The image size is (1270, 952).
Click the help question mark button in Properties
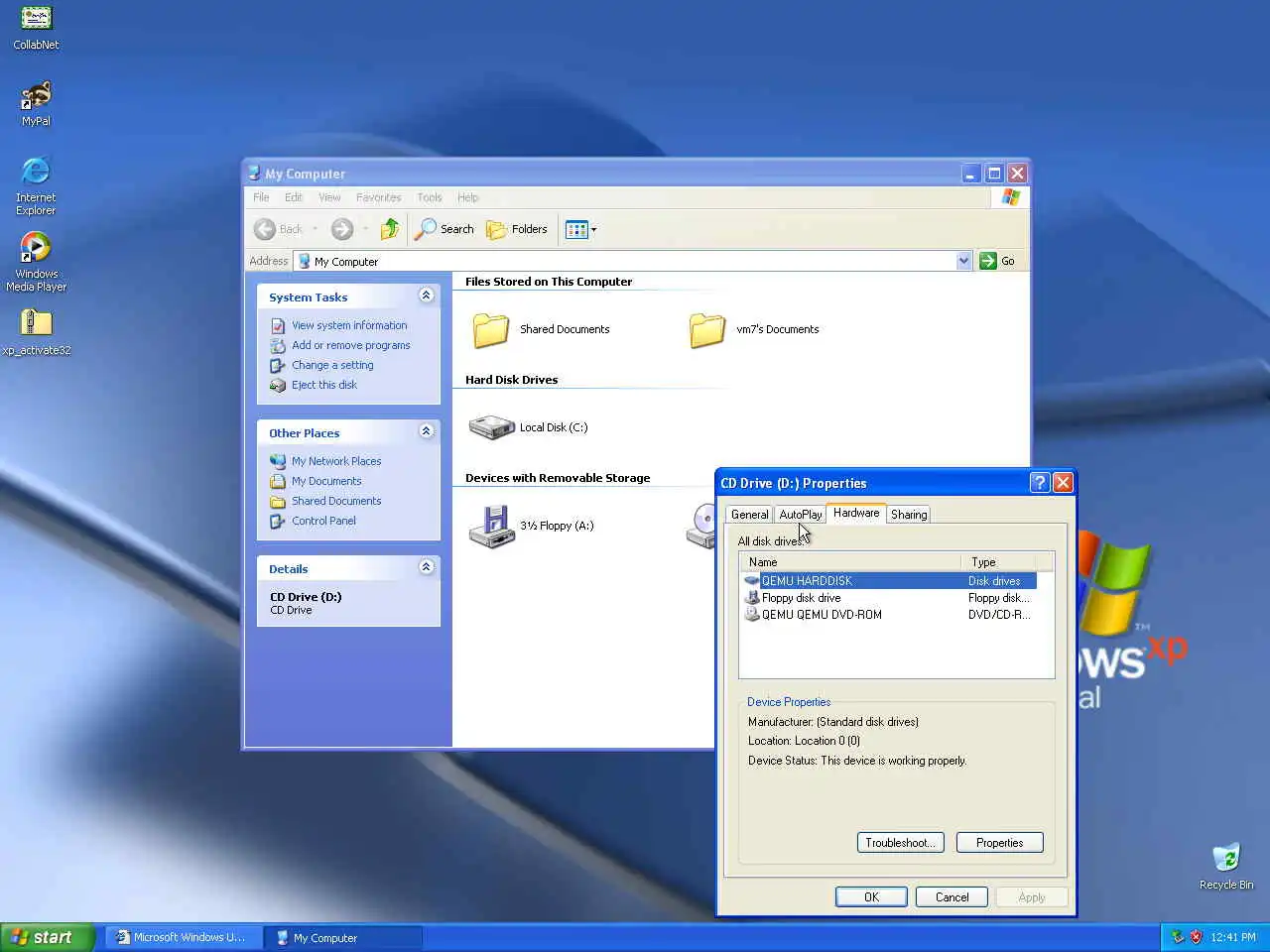tap(1040, 483)
